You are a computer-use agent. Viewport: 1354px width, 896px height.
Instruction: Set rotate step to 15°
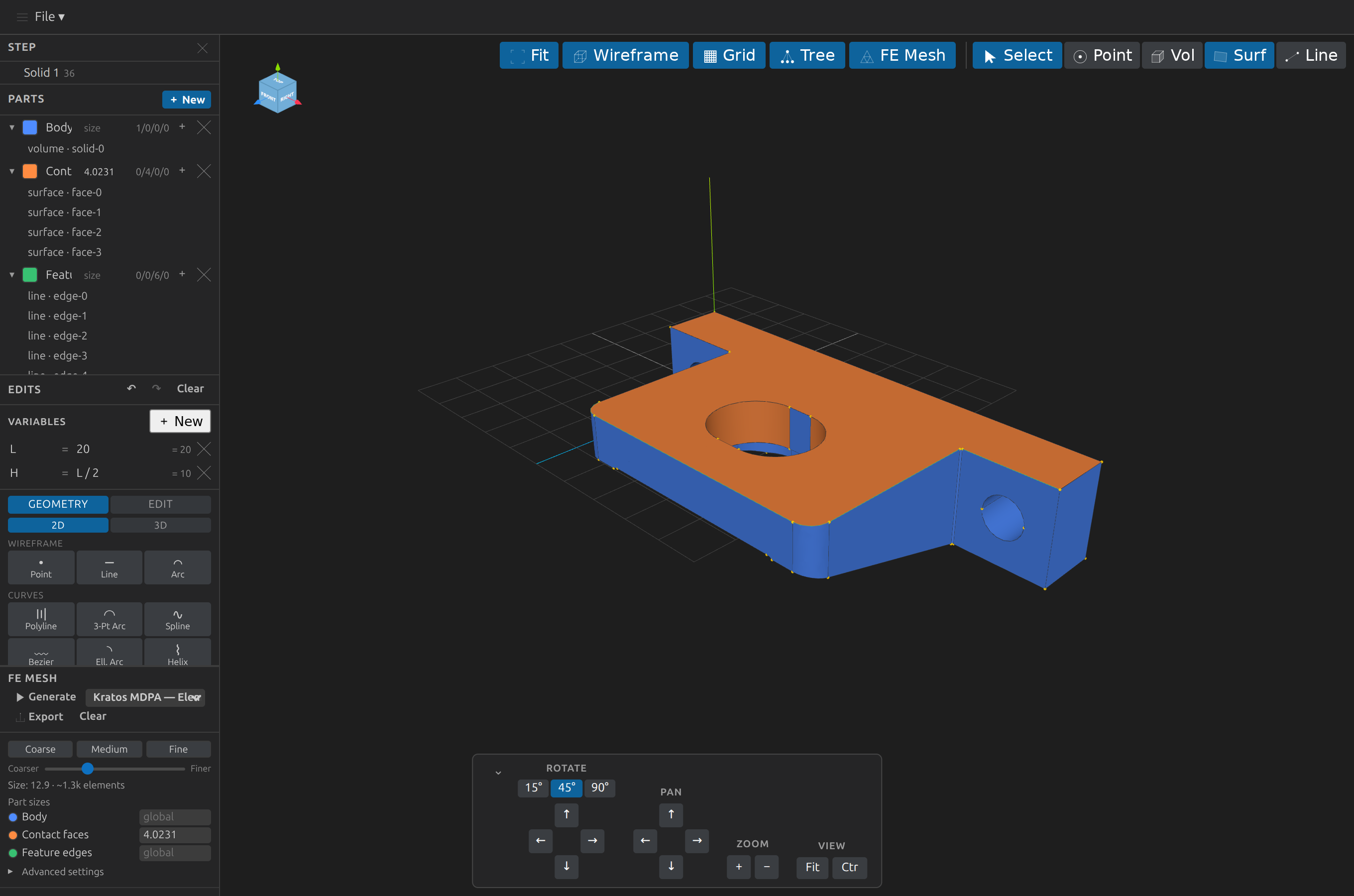point(533,788)
